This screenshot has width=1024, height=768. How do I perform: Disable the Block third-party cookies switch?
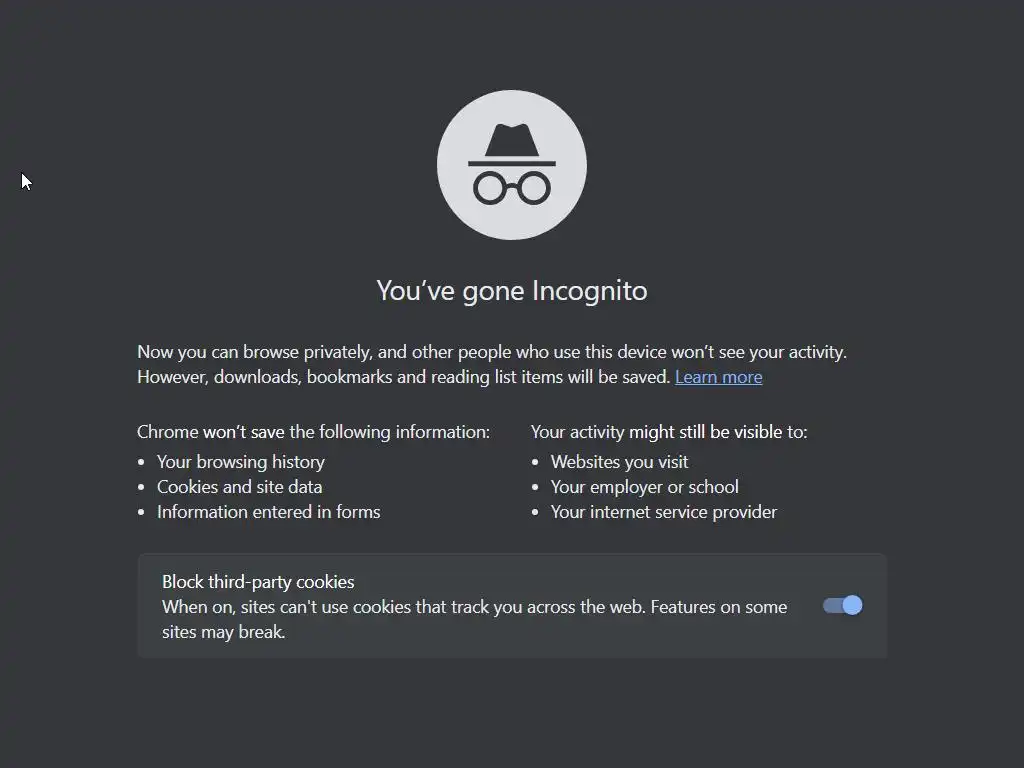[842, 605]
